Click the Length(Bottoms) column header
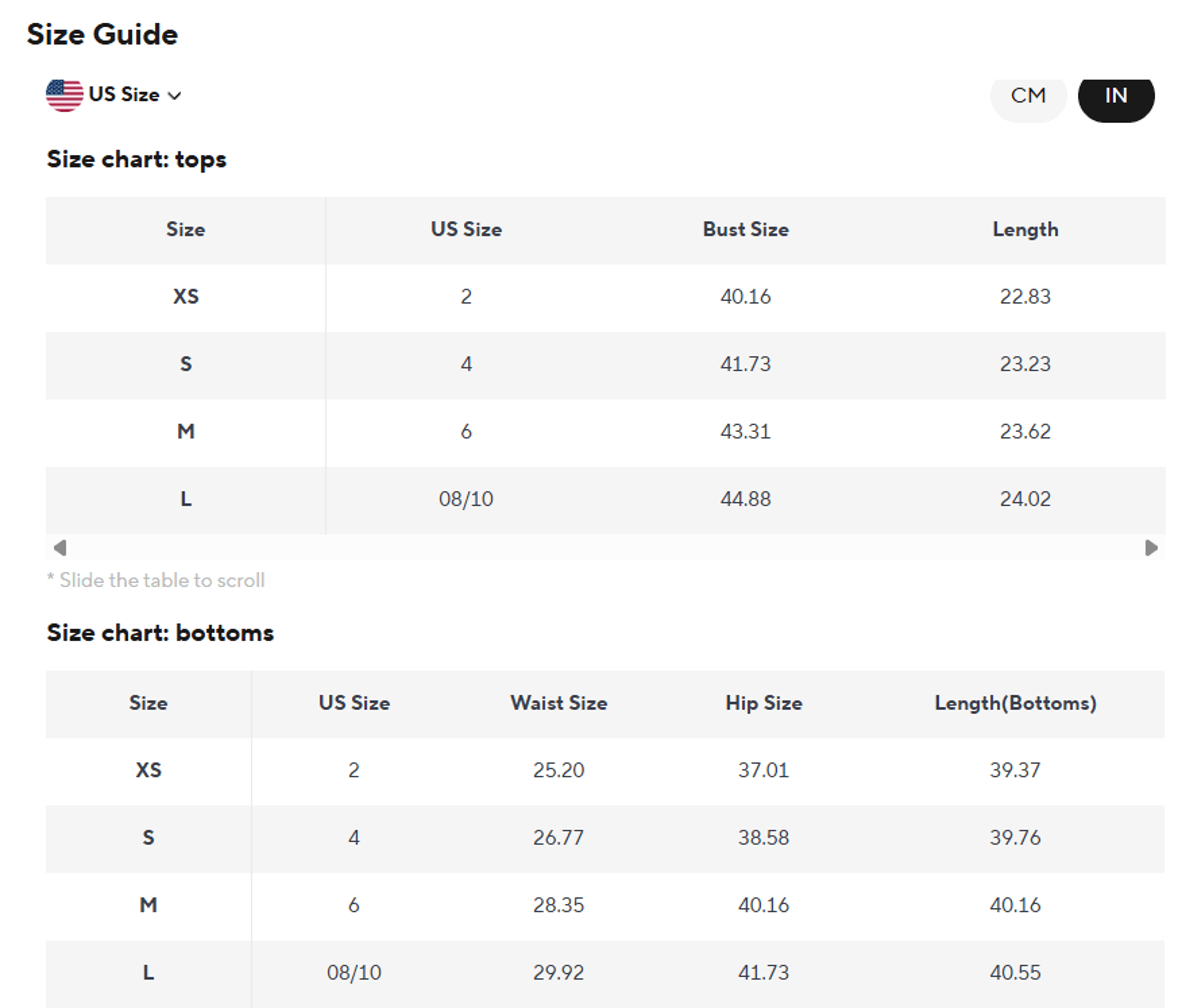The height and width of the screenshot is (1008, 1182). click(x=1015, y=704)
